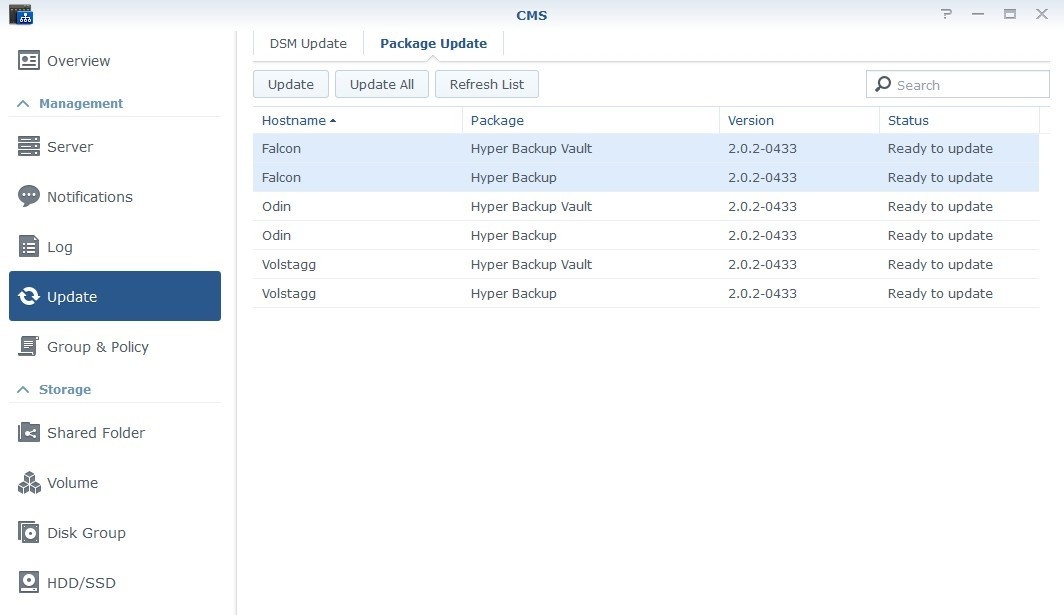Open the Disk Group label
This screenshot has width=1064, height=615.
pyautogui.click(x=86, y=533)
